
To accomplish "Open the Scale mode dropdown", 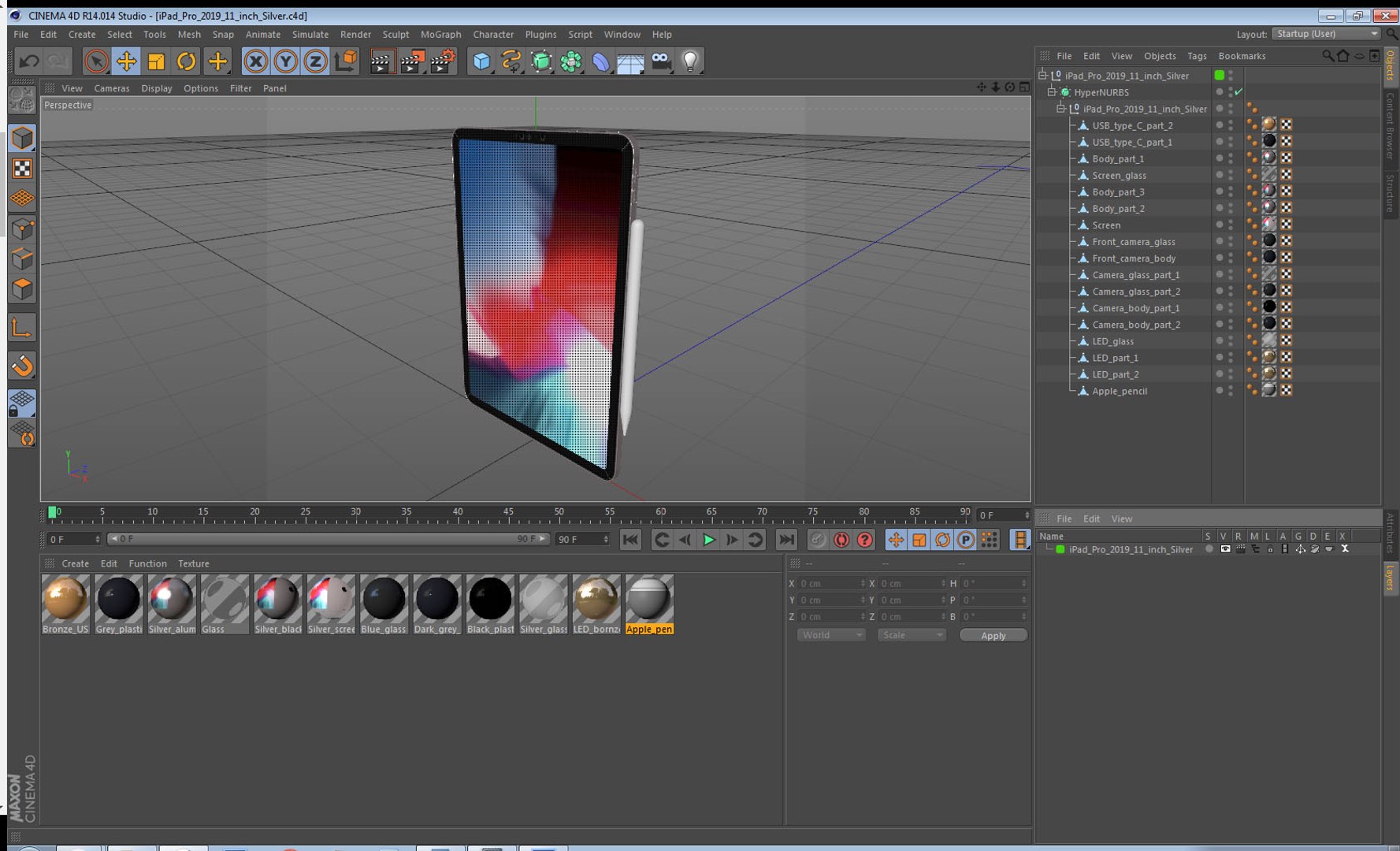I will pos(912,635).
